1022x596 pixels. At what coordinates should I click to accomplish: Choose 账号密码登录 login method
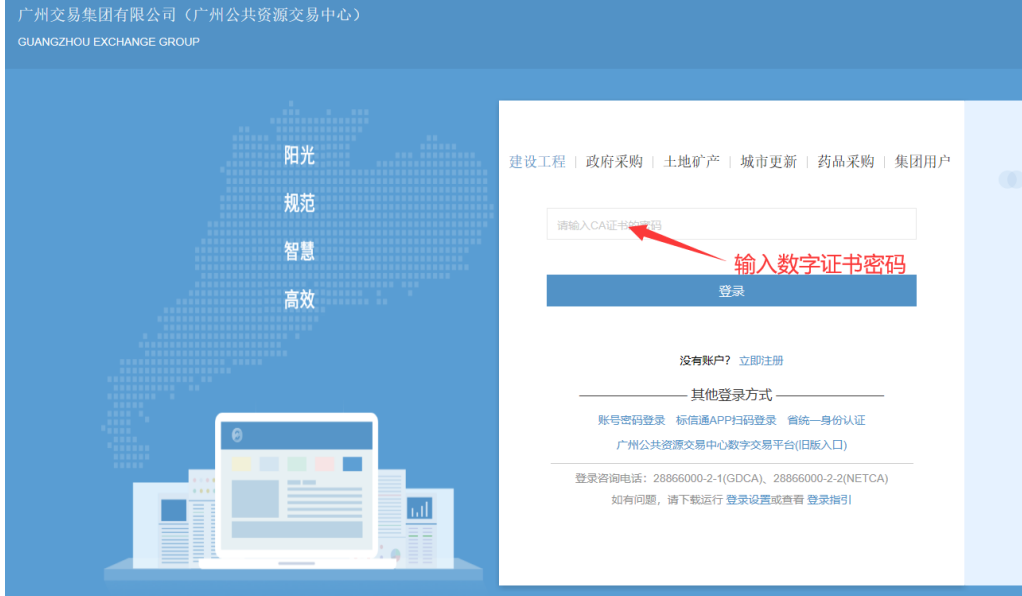tap(631, 421)
